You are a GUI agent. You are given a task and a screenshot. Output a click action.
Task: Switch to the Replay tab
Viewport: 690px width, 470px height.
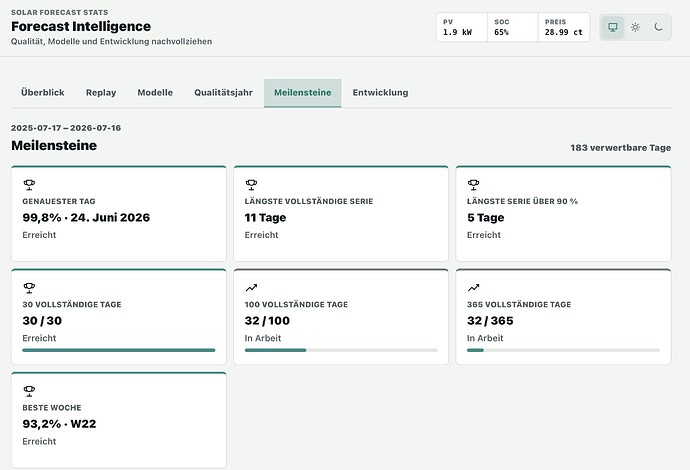[101, 93]
